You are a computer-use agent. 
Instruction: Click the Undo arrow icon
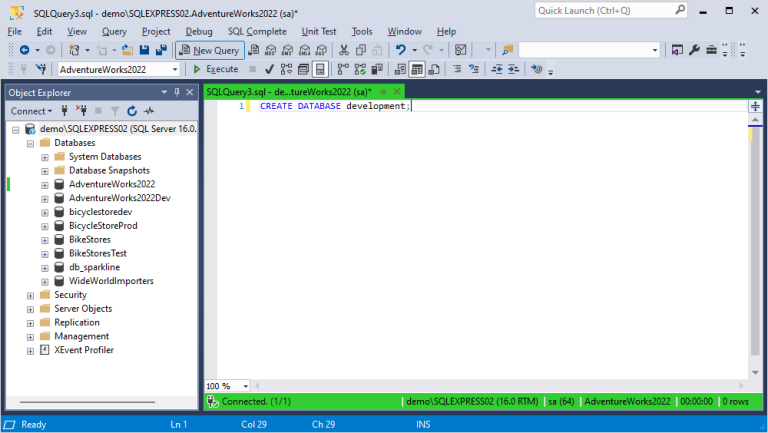click(x=400, y=50)
